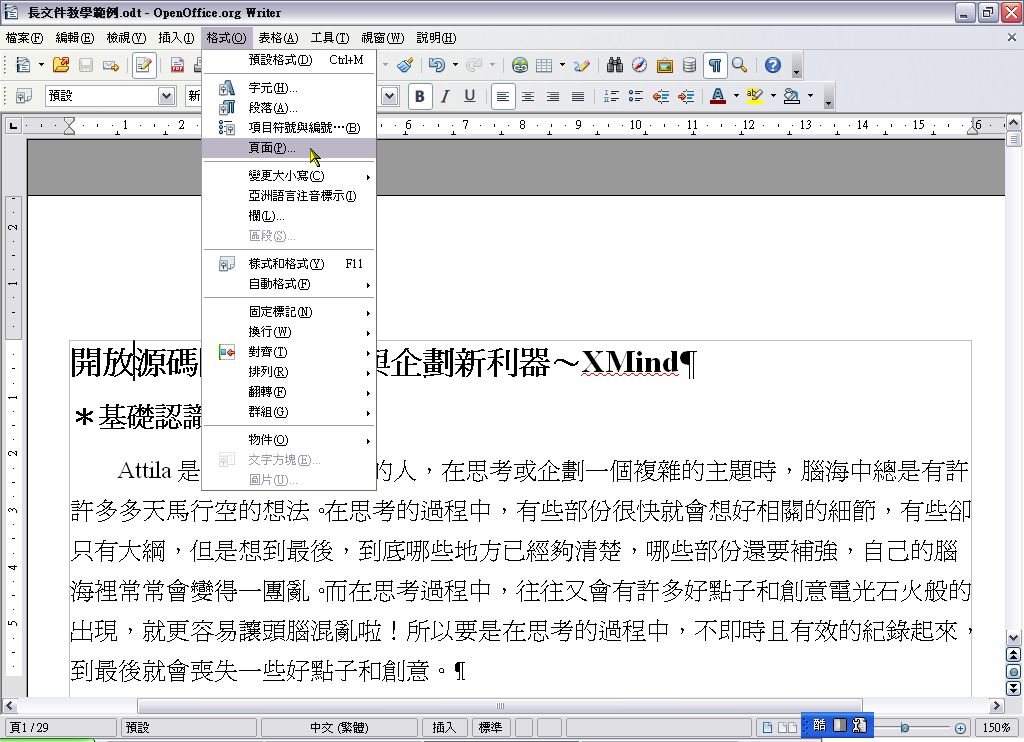Click the 標準 selection mode status field

(x=490, y=728)
